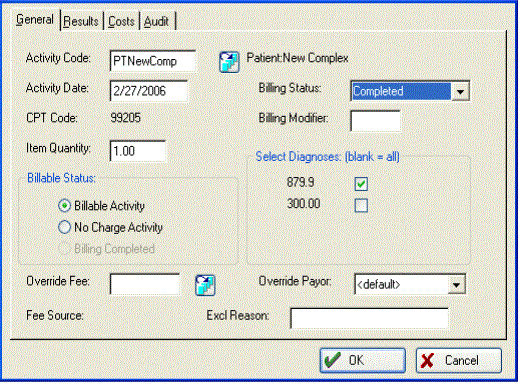The image size is (518, 382).
Task: Confirm with the OK button
Action: pyautogui.click(x=363, y=361)
